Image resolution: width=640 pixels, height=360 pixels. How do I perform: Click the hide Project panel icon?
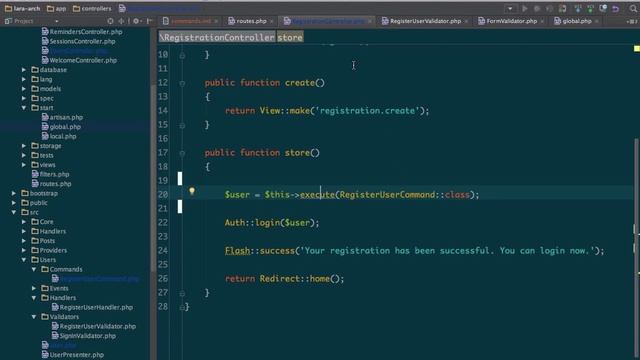click(149, 21)
